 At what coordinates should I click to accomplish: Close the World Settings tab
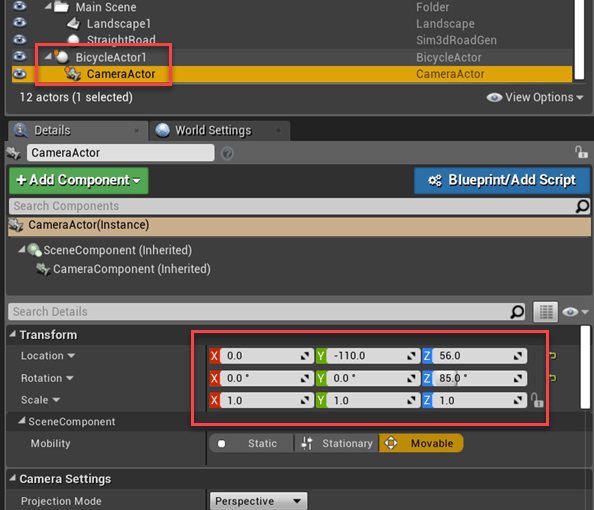[278, 130]
